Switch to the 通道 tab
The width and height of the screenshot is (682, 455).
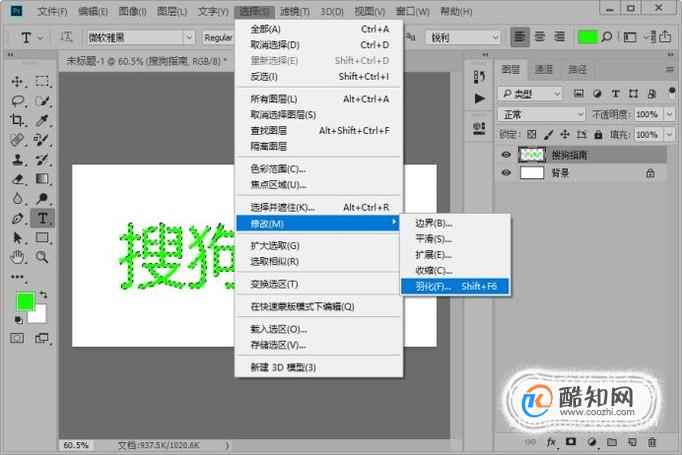pos(544,70)
